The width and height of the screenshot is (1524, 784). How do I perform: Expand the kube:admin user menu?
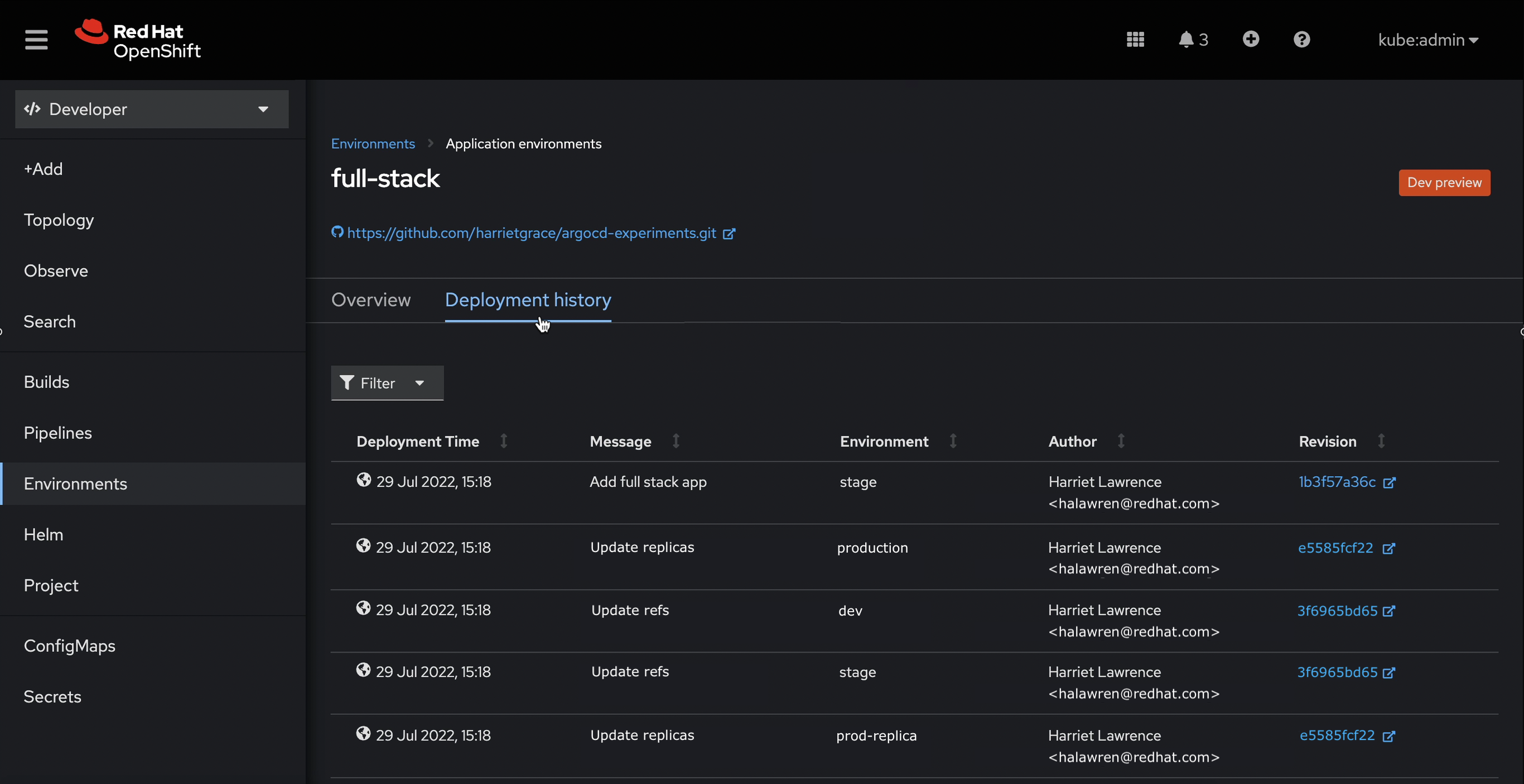1427,40
